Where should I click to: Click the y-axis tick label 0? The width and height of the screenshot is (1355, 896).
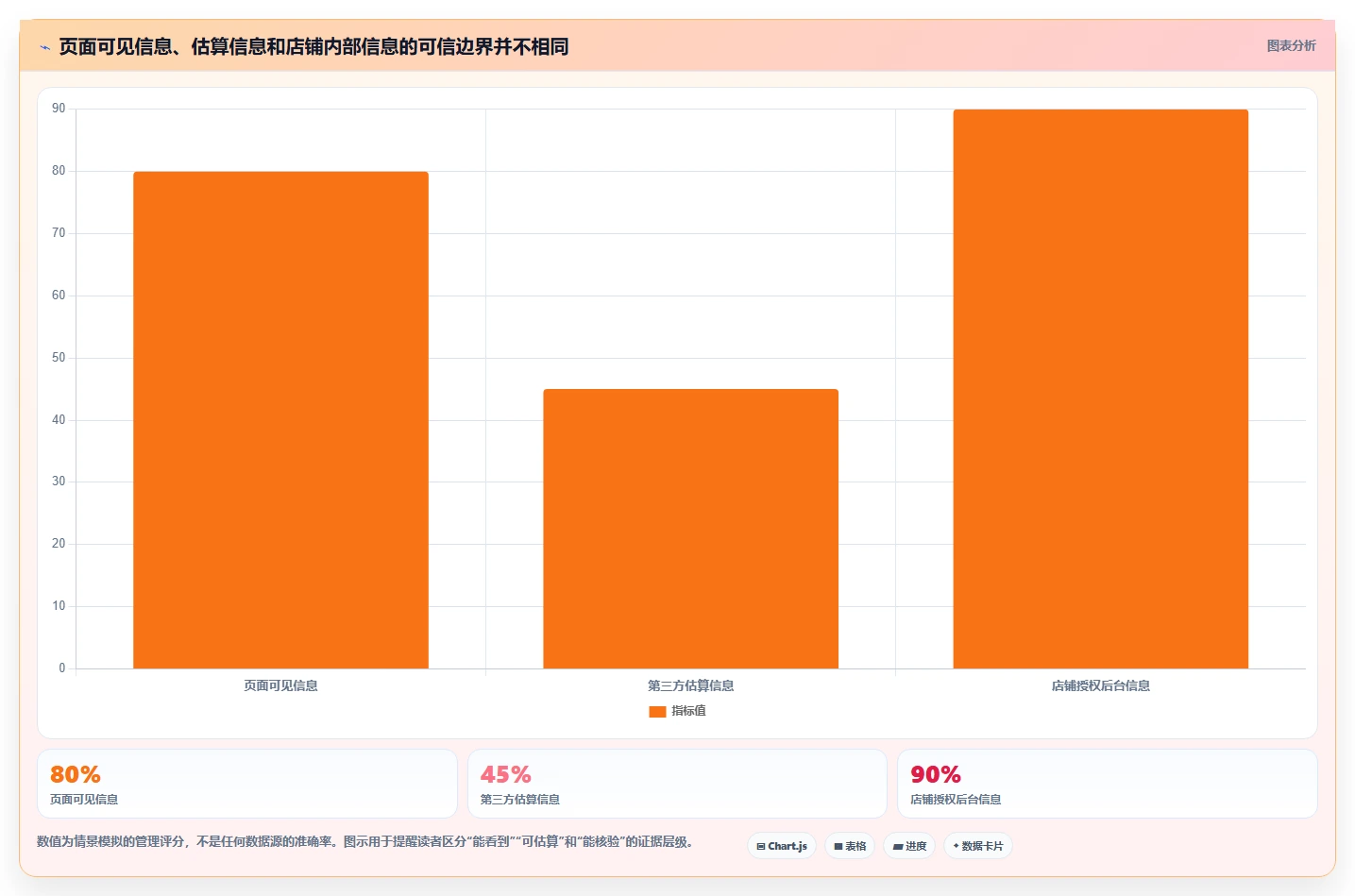[x=62, y=668]
